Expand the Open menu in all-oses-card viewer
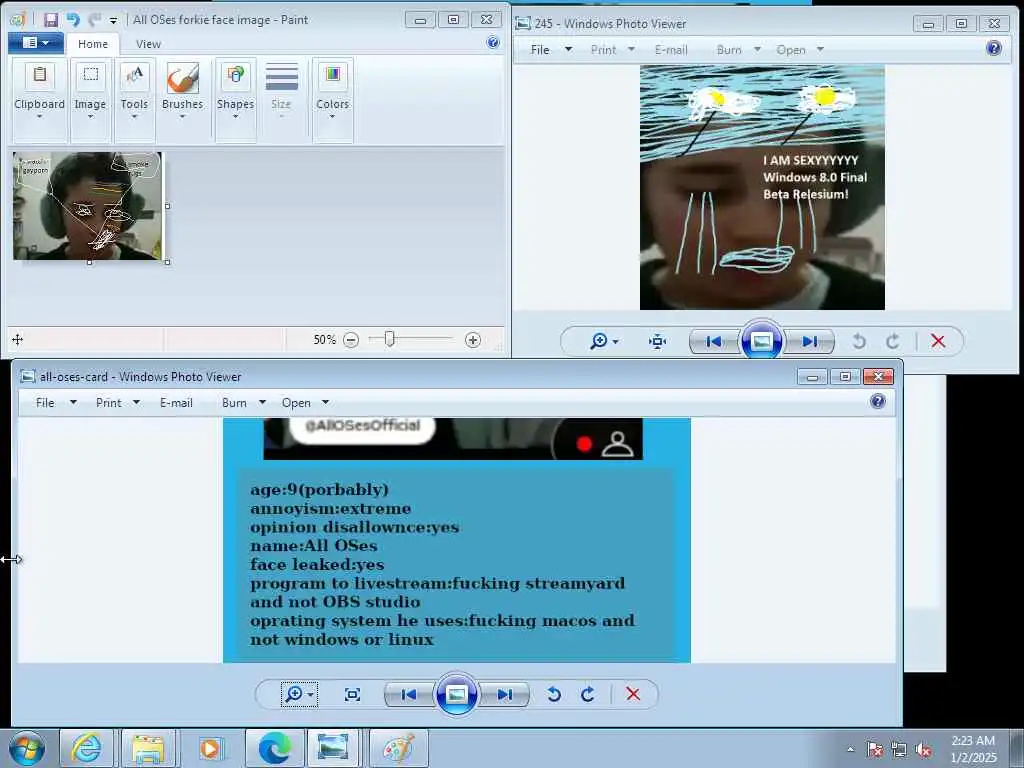 click(325, 403)
